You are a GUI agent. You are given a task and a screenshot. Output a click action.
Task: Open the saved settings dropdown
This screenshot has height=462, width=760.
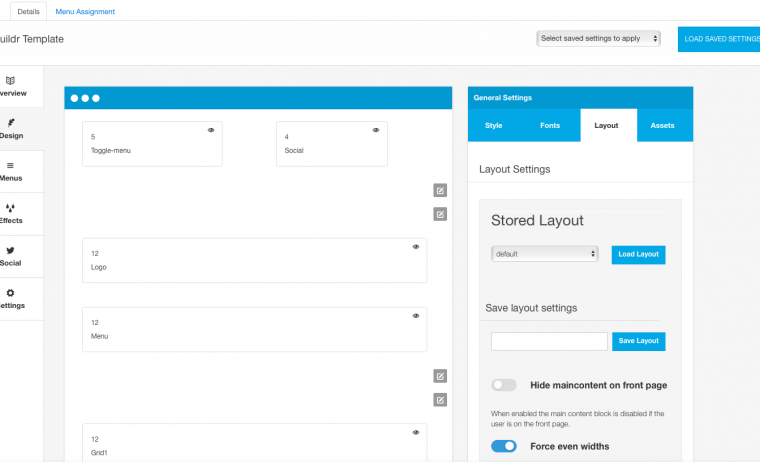[x=598, y=38]
